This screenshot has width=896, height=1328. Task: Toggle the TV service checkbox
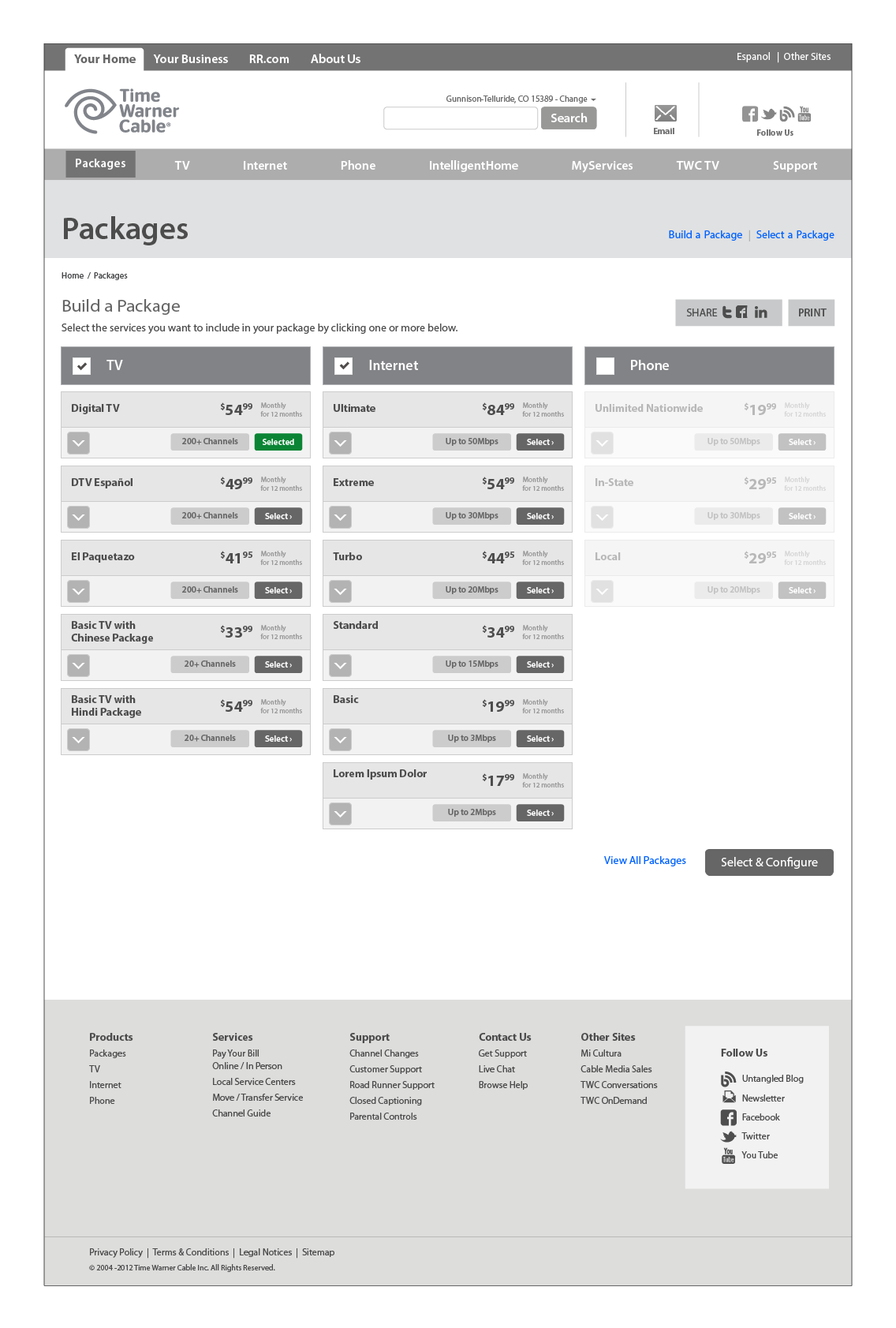pyautogui.click(x=81, y=365)
